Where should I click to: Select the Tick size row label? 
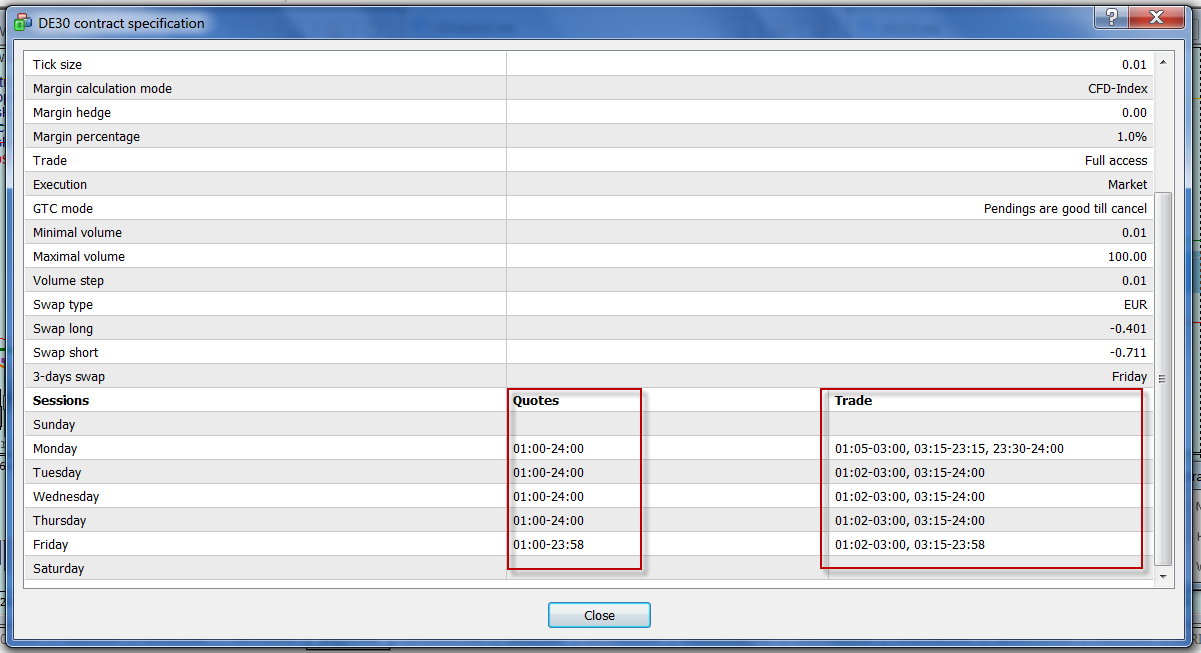tap(57, 64)
